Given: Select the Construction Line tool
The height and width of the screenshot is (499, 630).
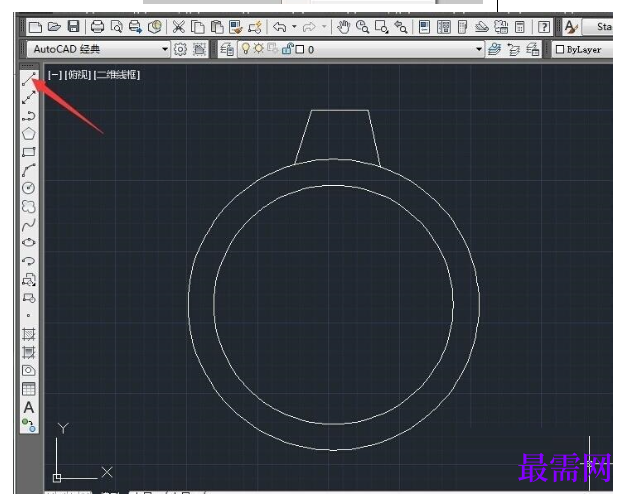Looking at the screenshot, I should point(29,97).
